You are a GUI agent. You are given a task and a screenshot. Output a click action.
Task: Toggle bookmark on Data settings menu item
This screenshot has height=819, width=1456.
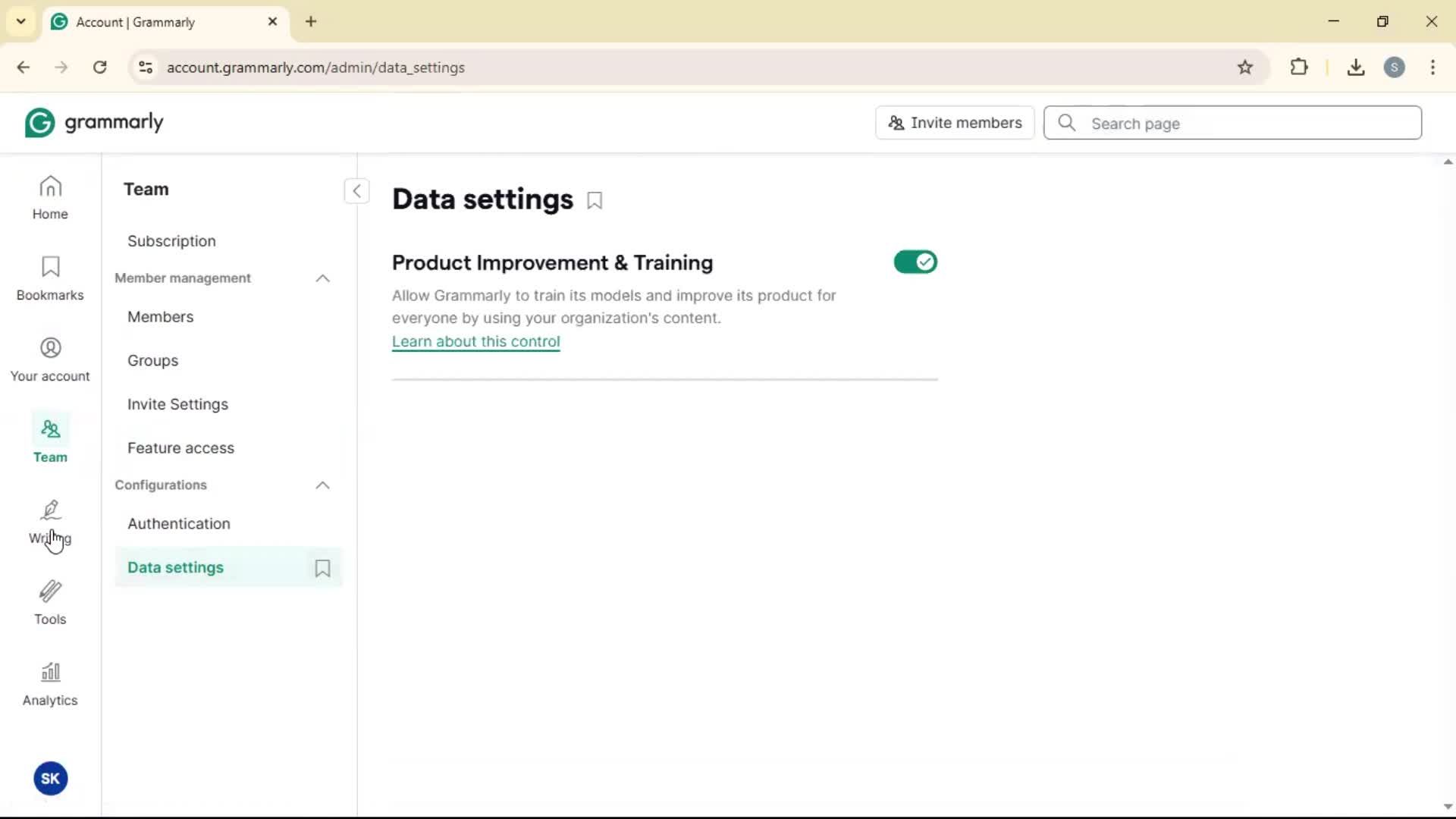[x=322, y=568]
